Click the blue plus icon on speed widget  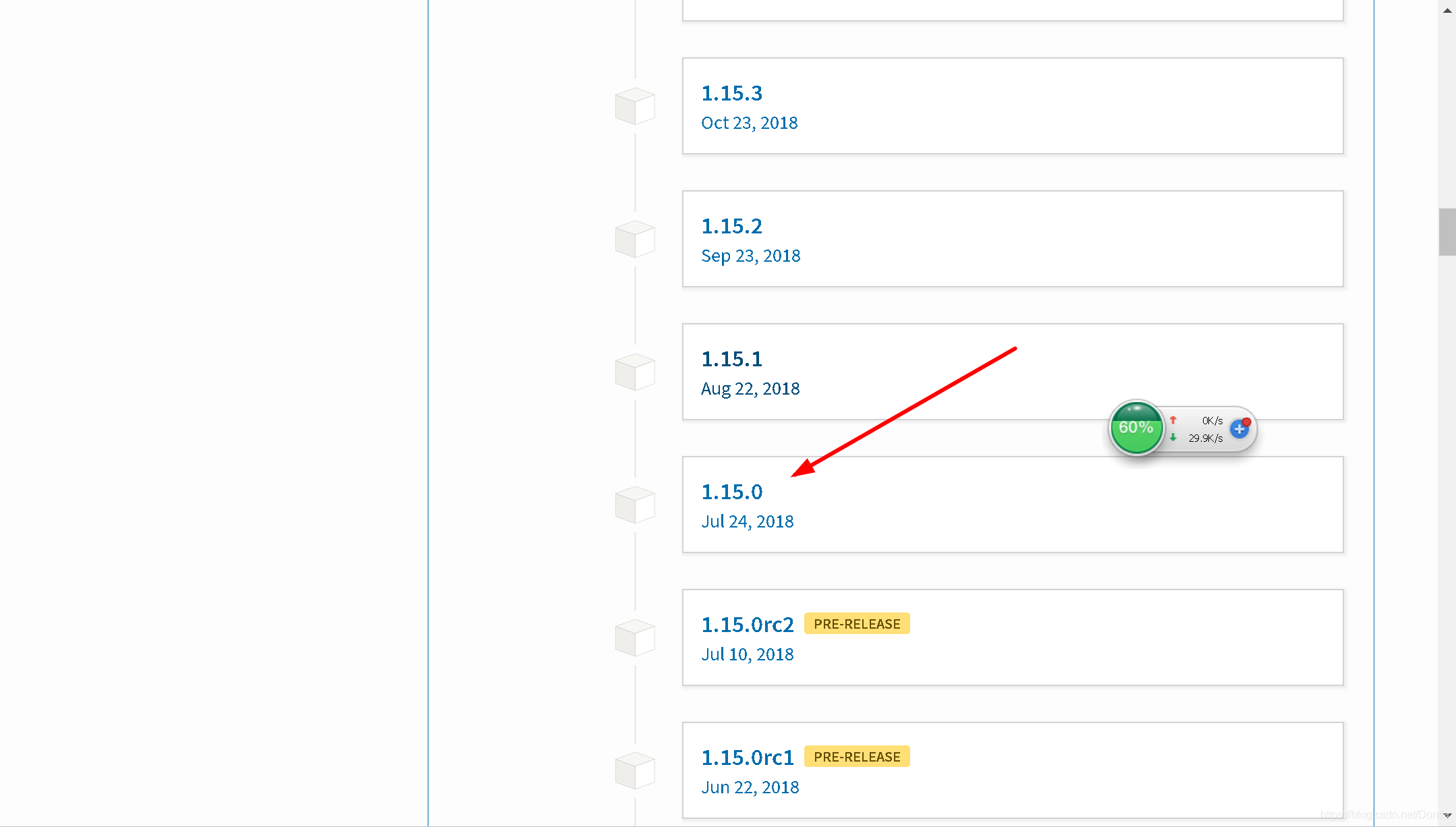pyautogui.click(x=1239, y=429)
